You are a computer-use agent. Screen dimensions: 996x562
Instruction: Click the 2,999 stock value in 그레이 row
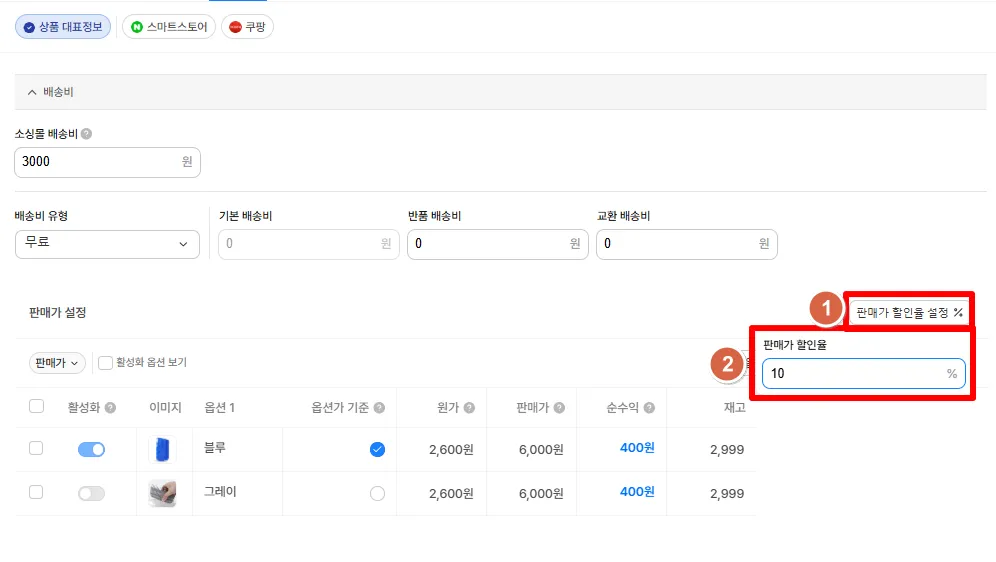pyautogui.click(x=727, y=493)
